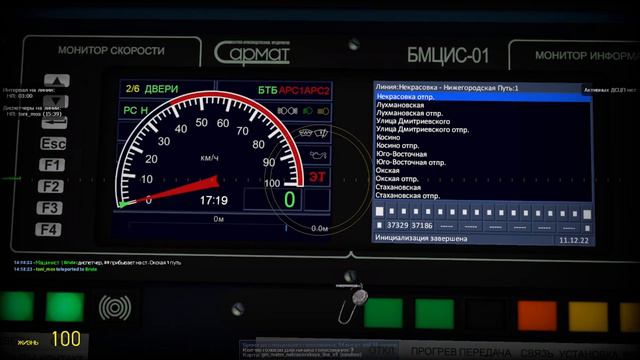Click the line header Некрасовка - Нижегородская

coord(447,87)
